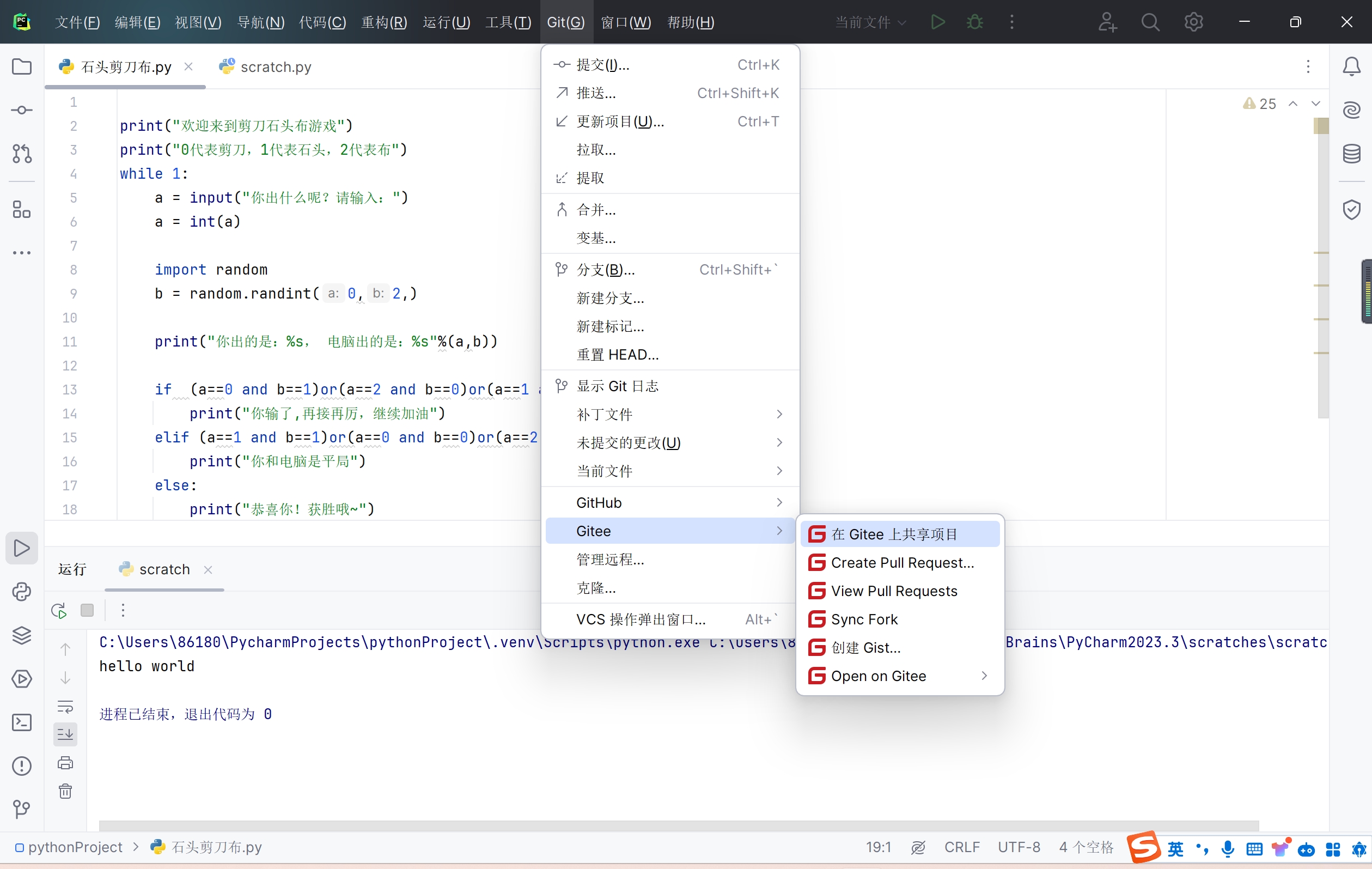The width and height of the screenshot is (1372, 869).
Task: Choose View Pull Requests
Action: pyautogui.click(x=900, y=591)
